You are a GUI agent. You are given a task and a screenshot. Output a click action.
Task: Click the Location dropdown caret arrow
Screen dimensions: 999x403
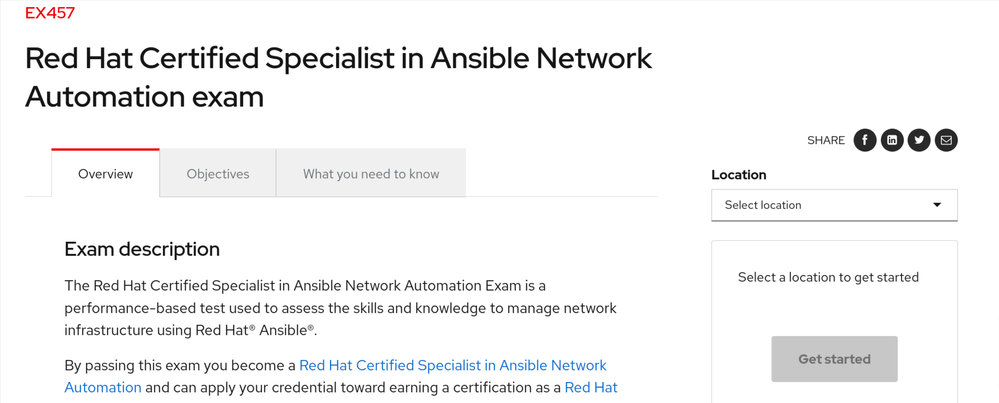tap(937, 205)
